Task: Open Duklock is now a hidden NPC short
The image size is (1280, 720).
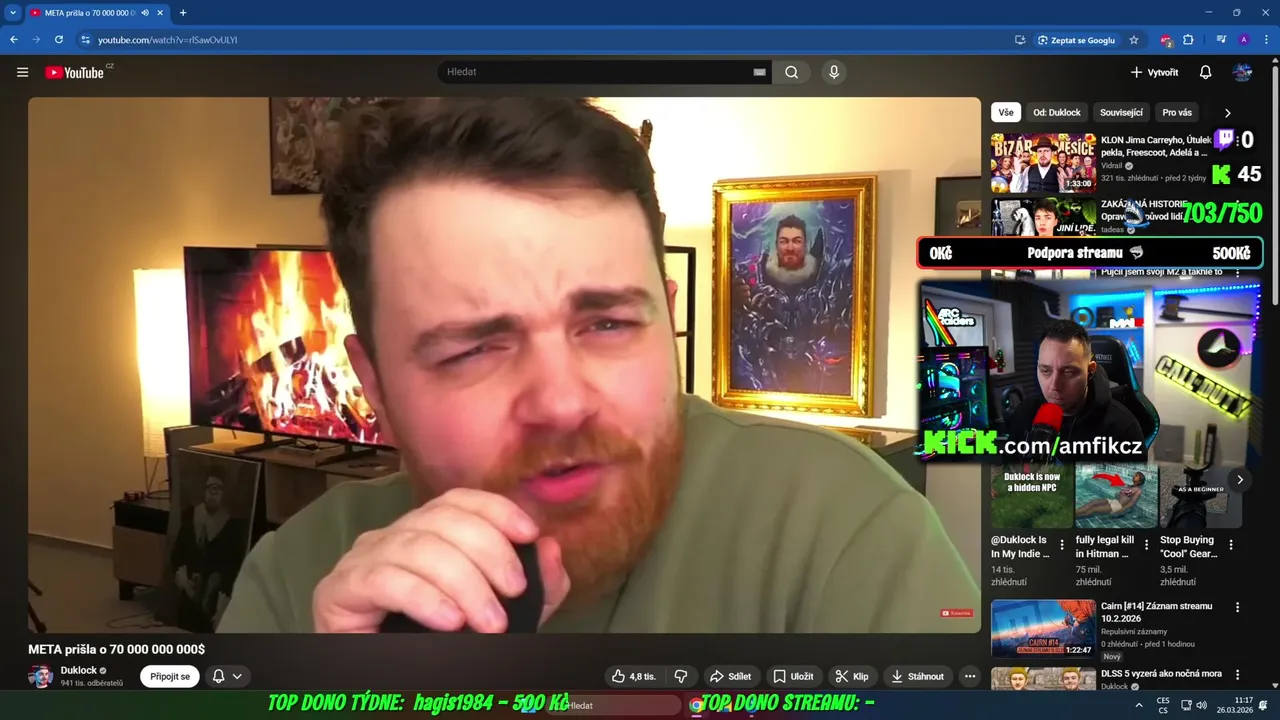Action: [1031, 495]
